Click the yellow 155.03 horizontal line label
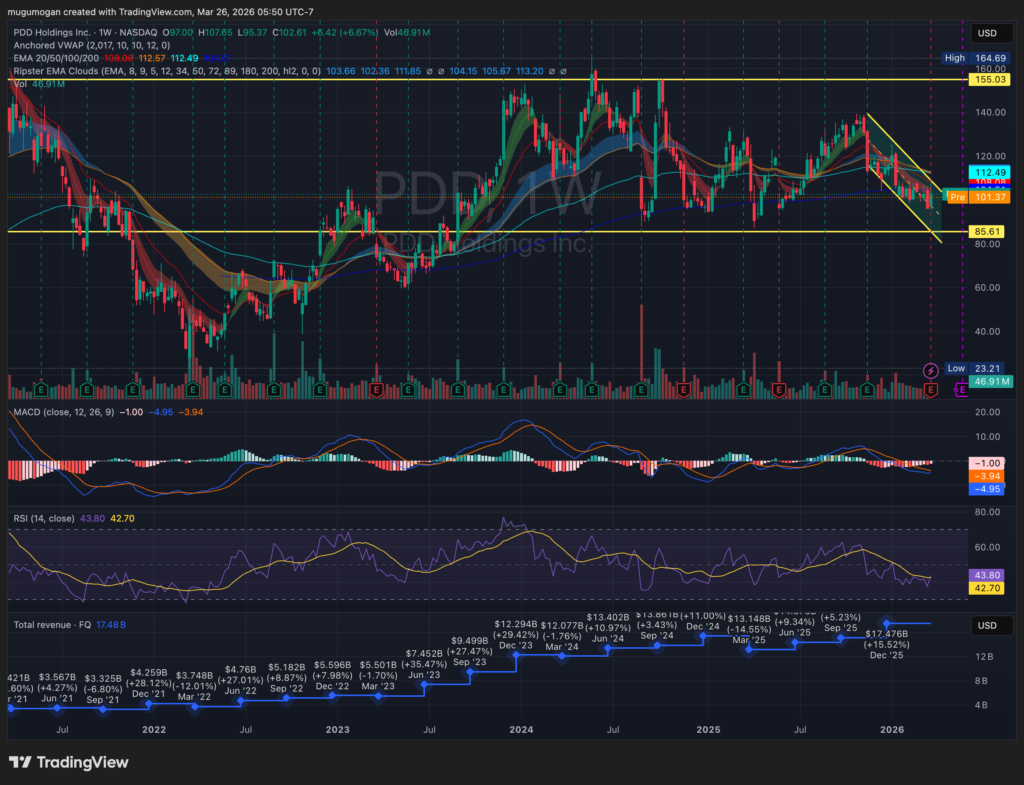This screenshot has width=1024, height=785. tap(987, 79)
